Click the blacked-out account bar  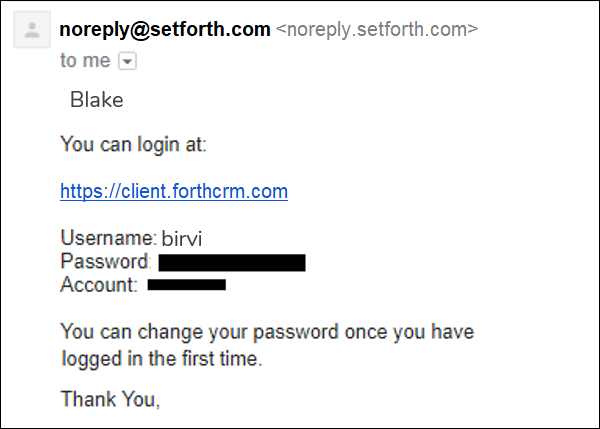tap(187, 285)
